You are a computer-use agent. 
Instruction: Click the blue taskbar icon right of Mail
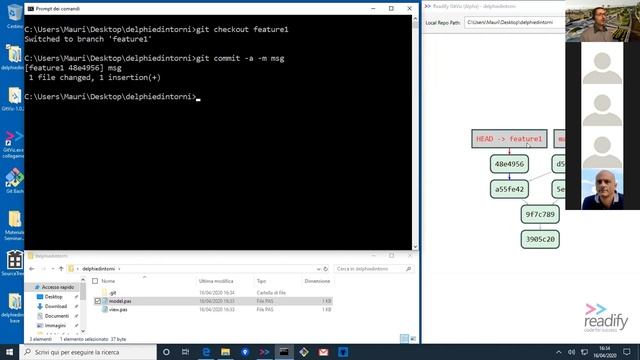coord(343,352)
